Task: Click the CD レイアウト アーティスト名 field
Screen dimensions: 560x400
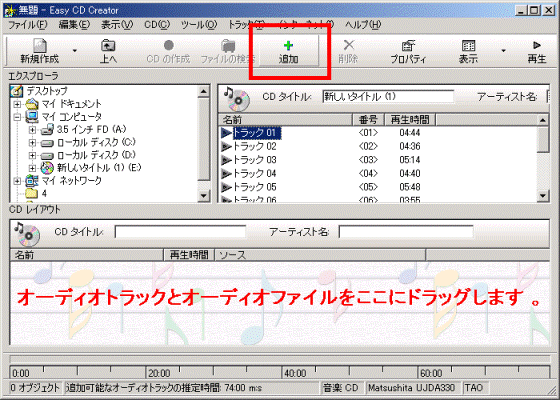Action: pos(406,232)
